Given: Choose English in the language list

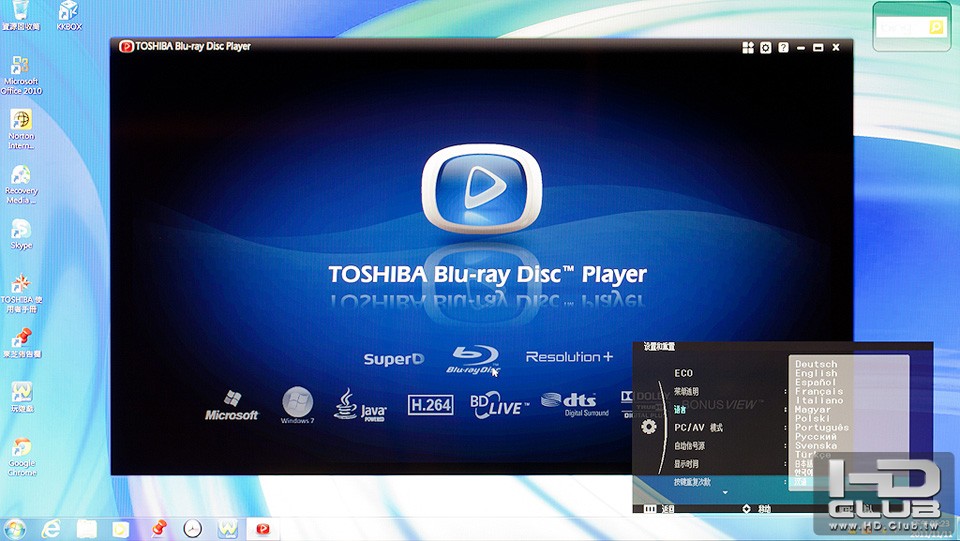Looking at the screenshot, I should click(x=816, y=373).
